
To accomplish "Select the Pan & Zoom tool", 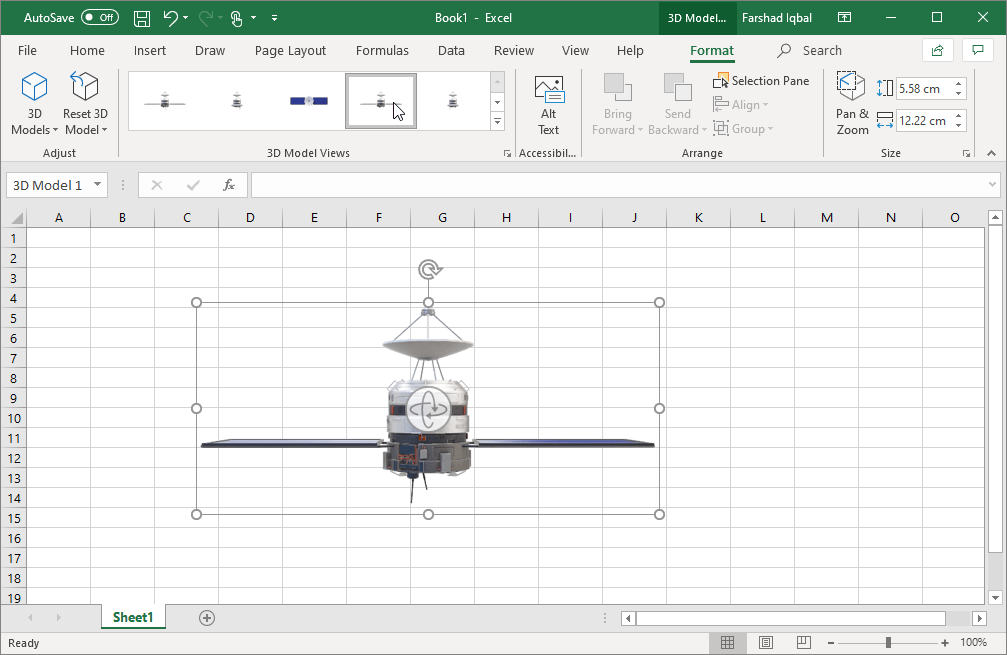I will point(851,100).
